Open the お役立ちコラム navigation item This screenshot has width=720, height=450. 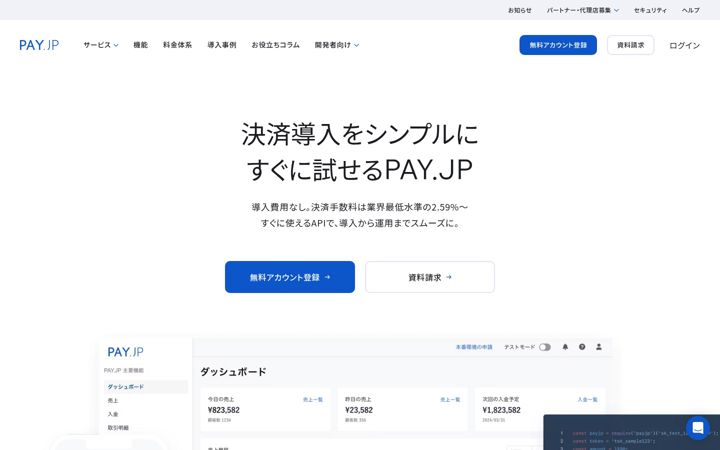pos(276,45)
